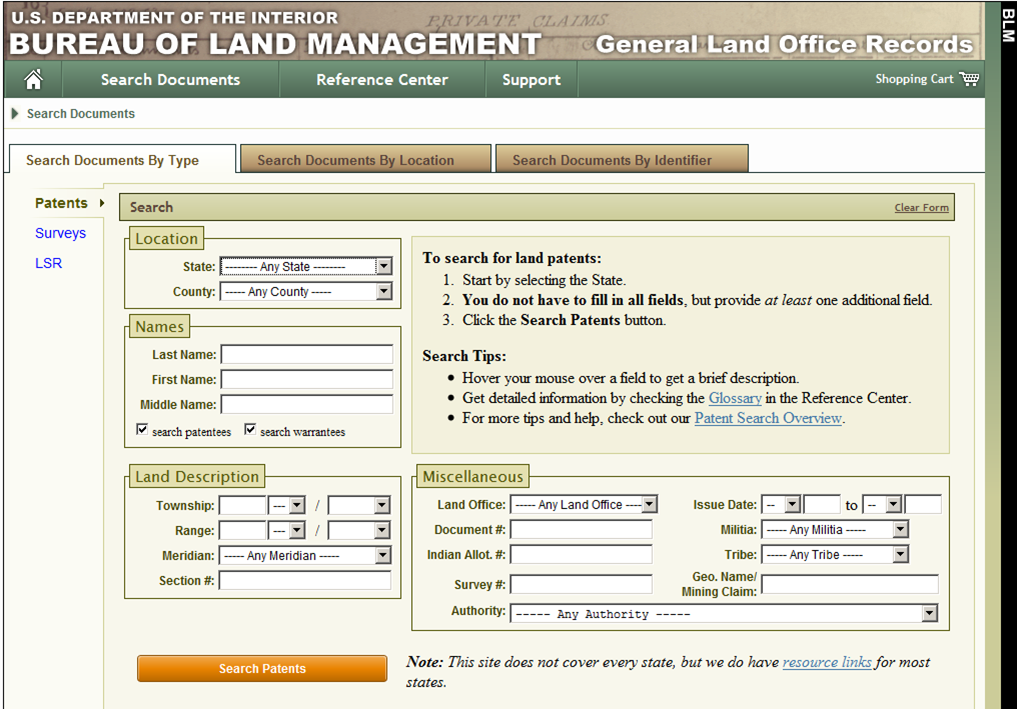Open the Tribe dropdown
This screenshot has height=709, width=1017.
(x=835, y=555)
